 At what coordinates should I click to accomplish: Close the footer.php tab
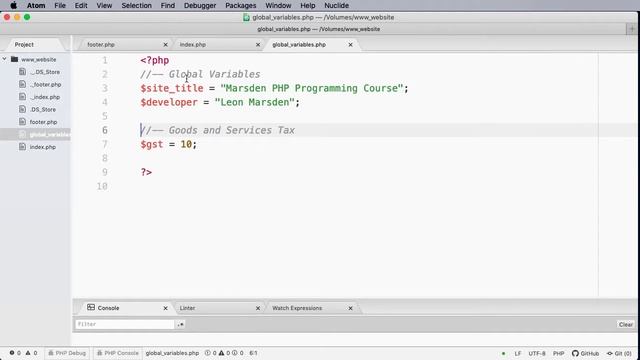click(x=165, y=44)
